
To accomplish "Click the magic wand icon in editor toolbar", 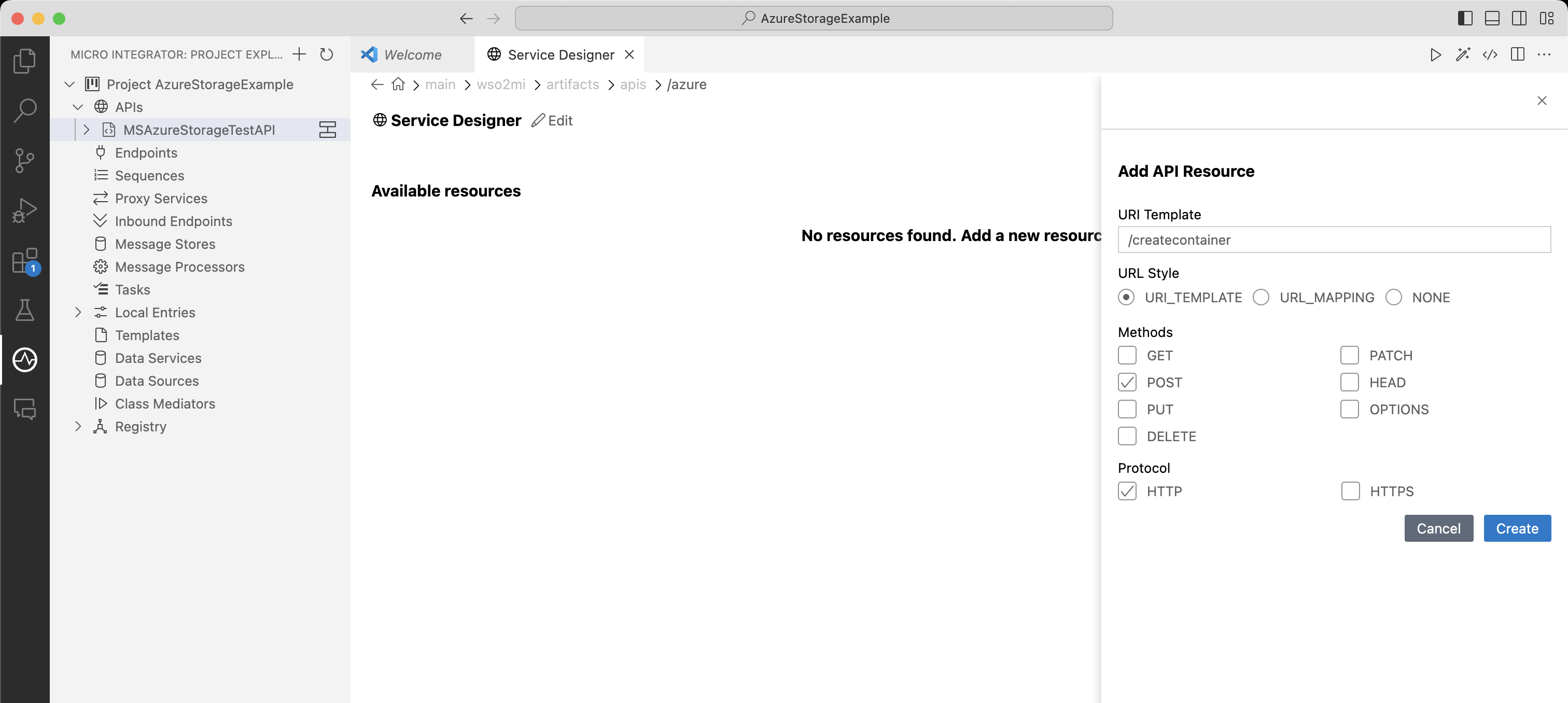I will point(1463,55).
